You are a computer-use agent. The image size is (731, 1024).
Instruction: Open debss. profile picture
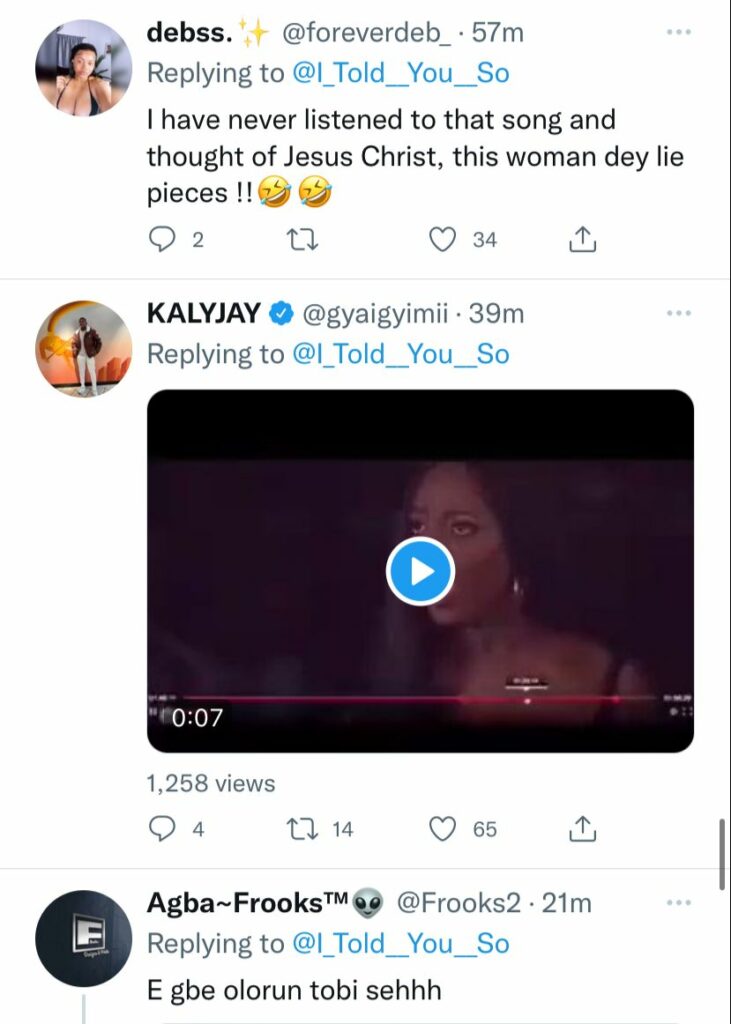(84, 68)
